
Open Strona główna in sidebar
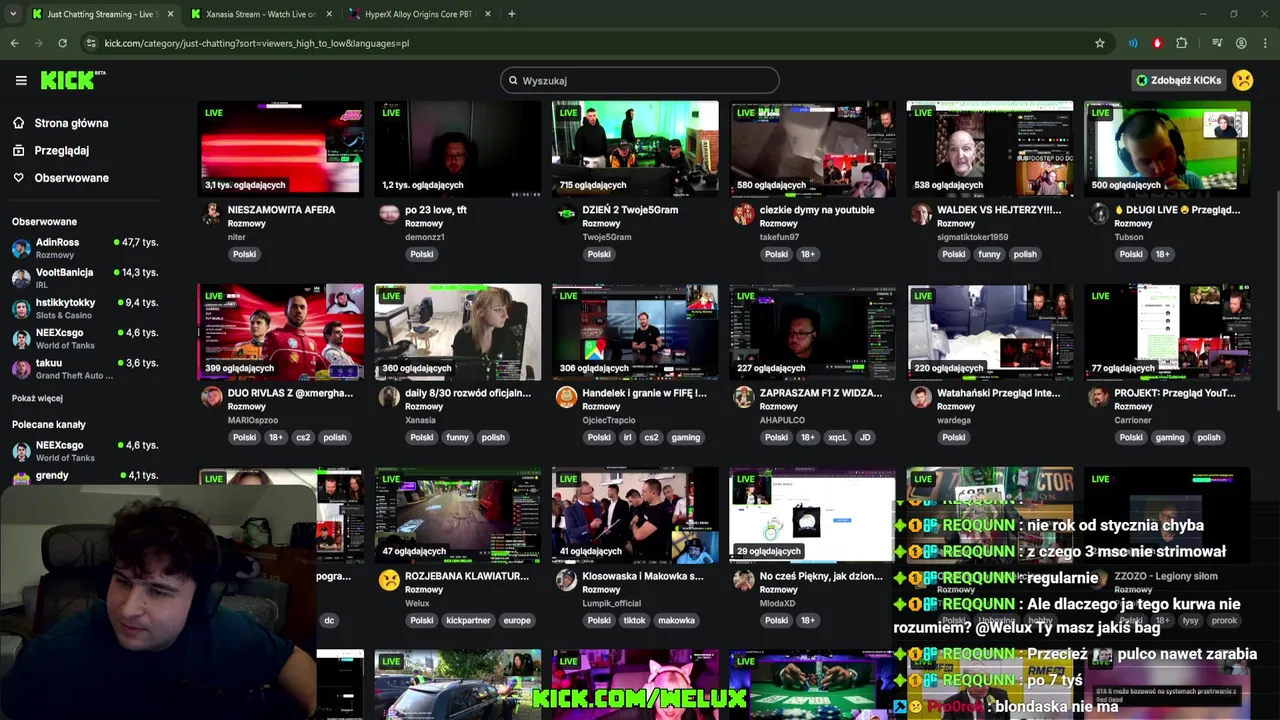[71, 123]
